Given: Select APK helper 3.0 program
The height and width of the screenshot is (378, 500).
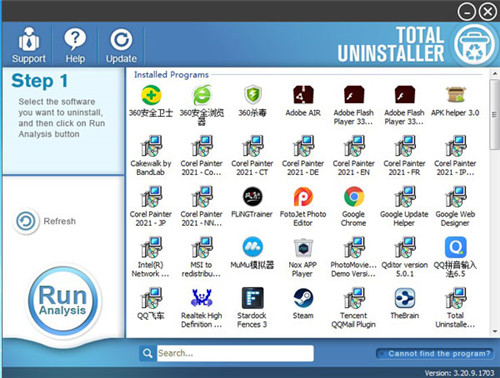Looking at the screenshot, I should pos(455,101).
